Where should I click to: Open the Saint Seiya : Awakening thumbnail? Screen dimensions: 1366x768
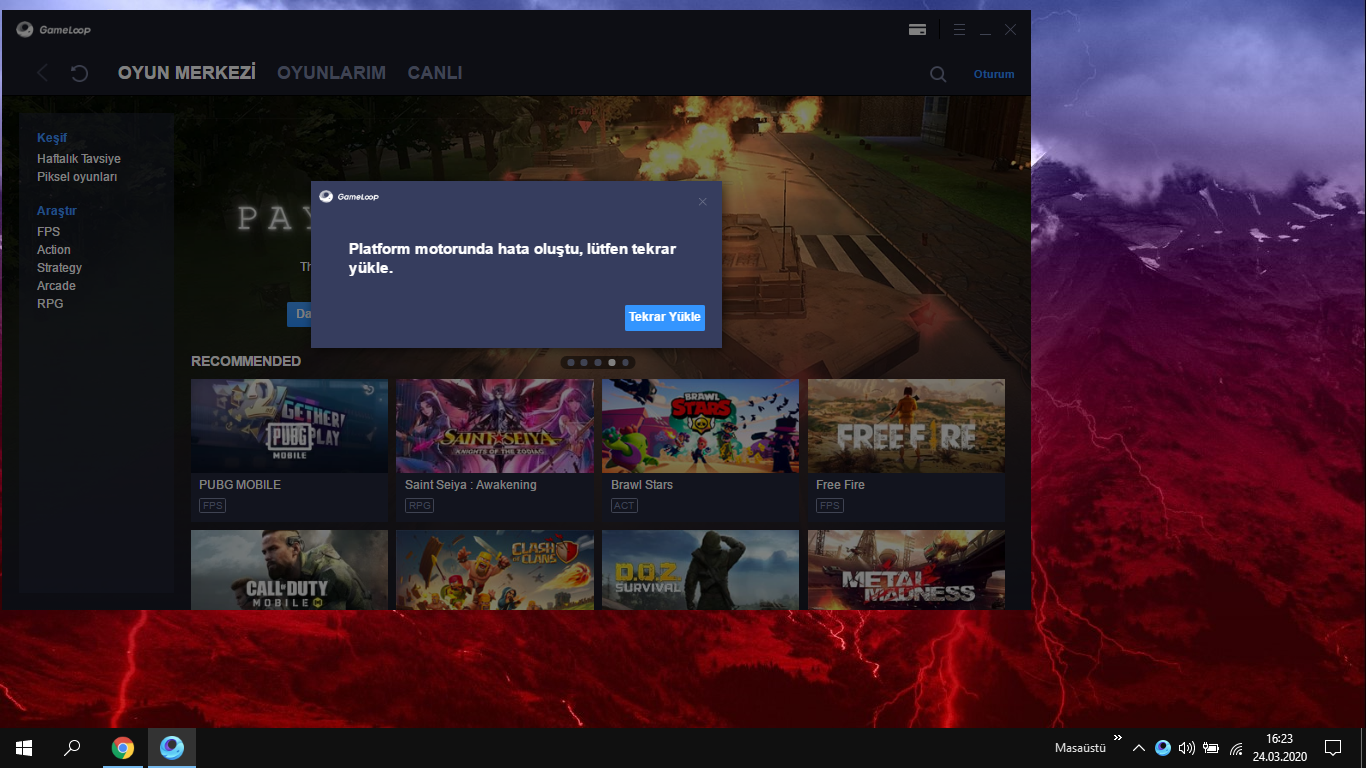click(x=495, y=426)
